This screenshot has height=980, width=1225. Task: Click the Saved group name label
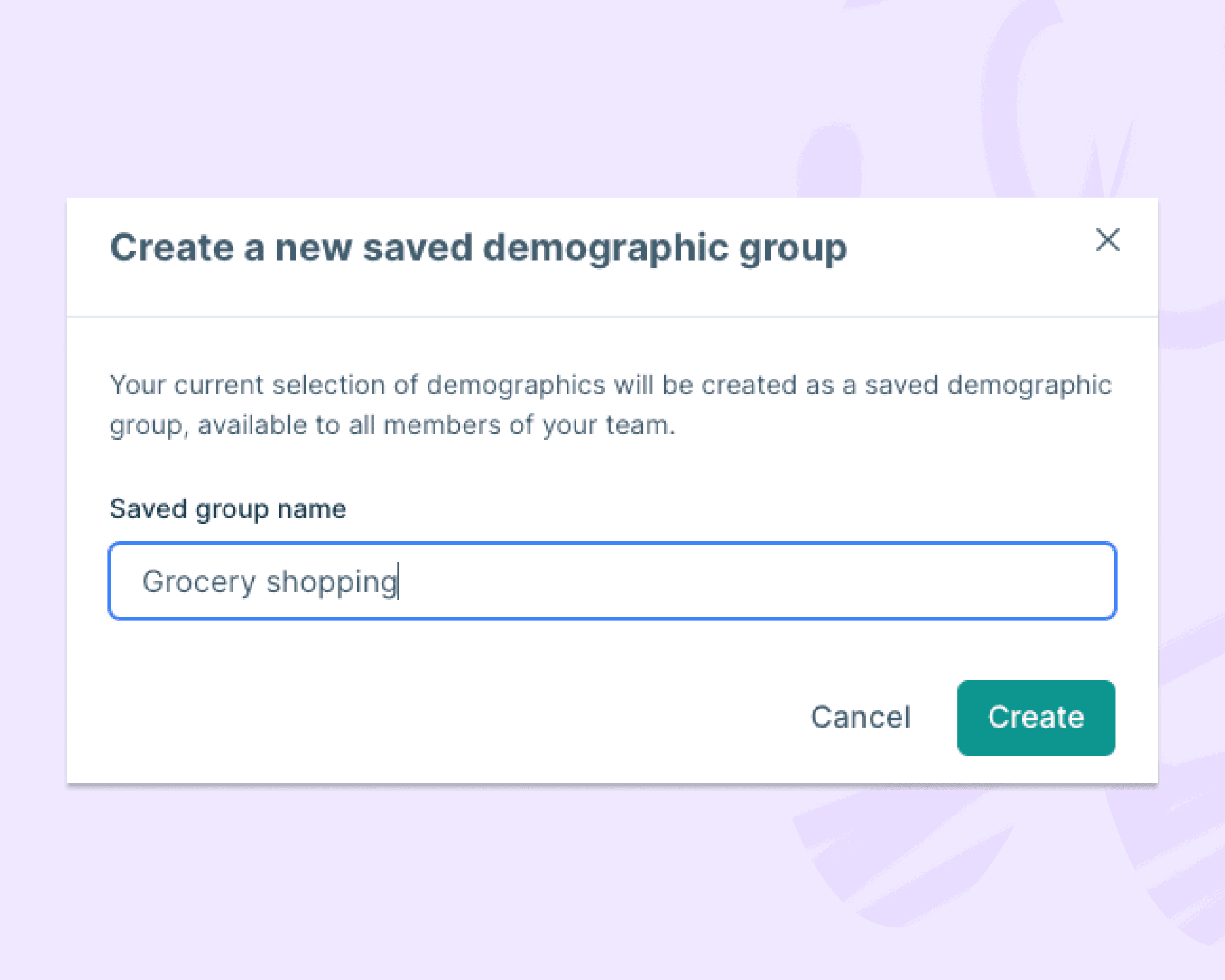228,508
